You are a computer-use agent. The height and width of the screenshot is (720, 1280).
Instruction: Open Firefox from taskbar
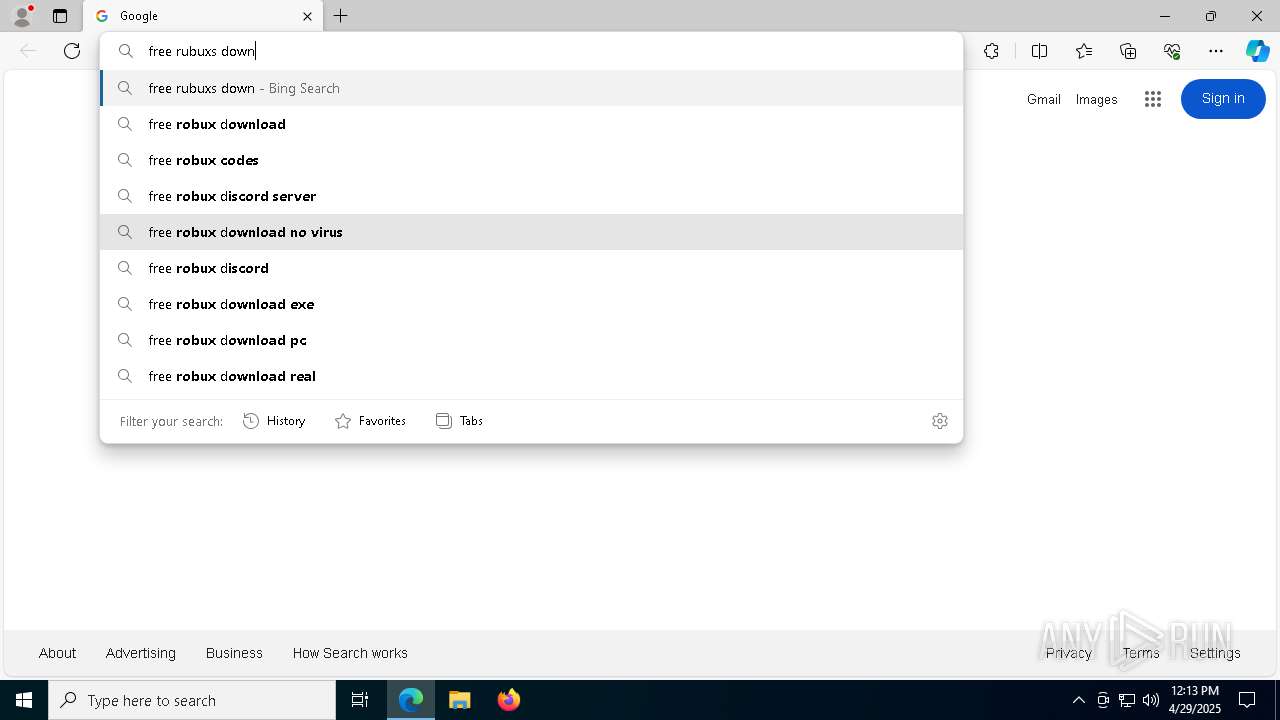tap(508, 700)
